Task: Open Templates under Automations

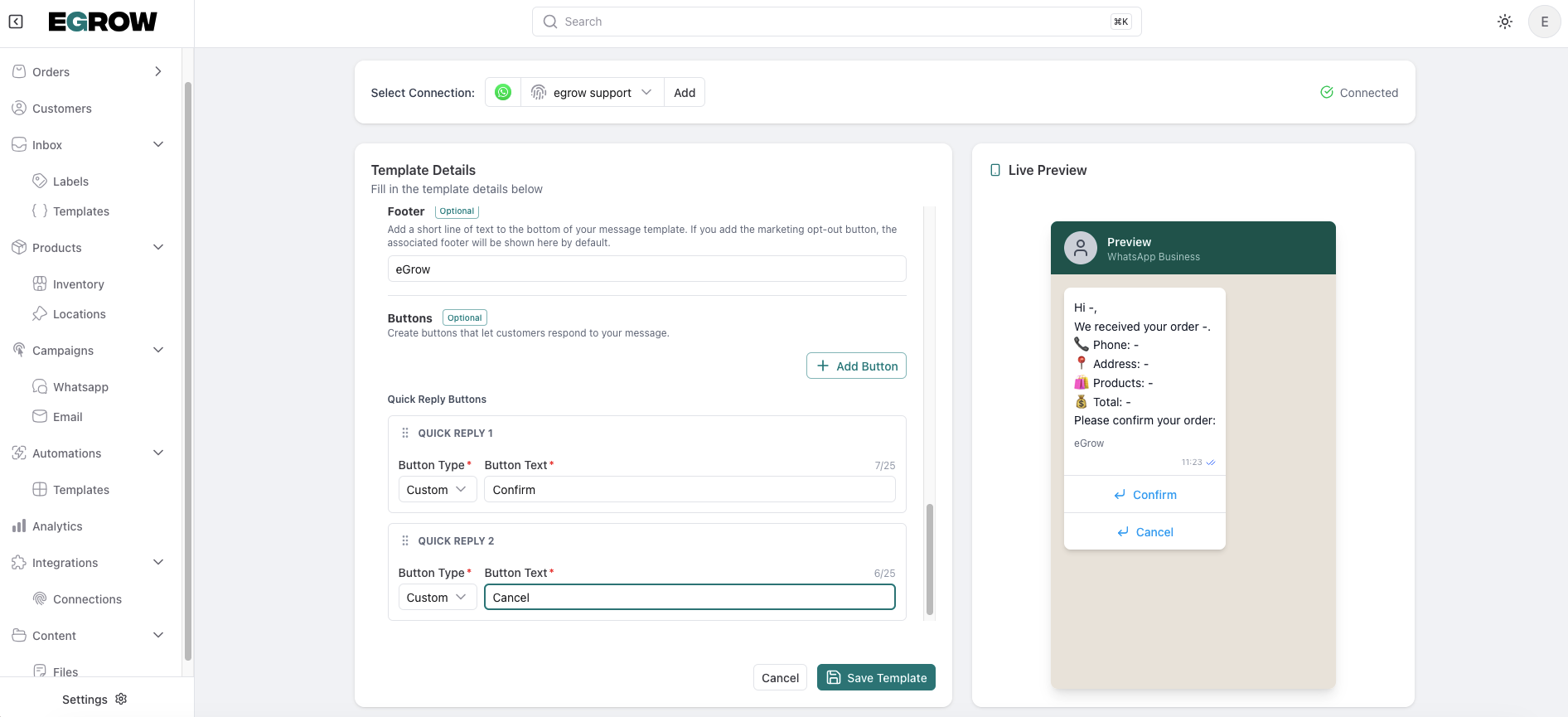Action: 81,490
